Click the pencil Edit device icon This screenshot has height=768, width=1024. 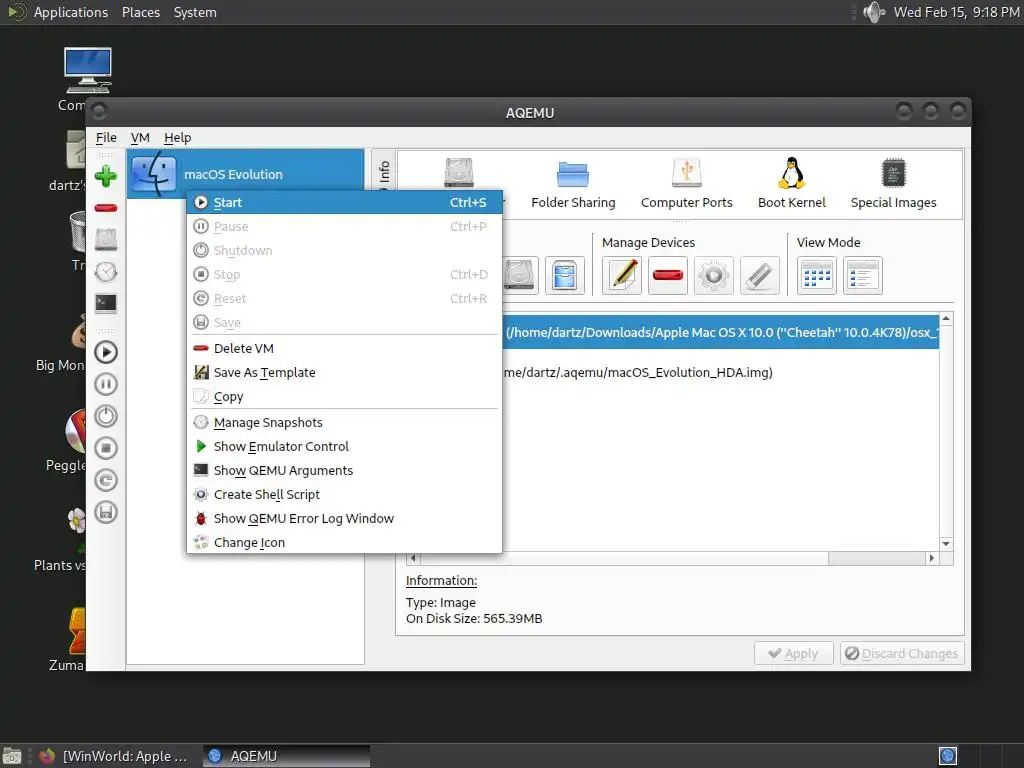click(x=622, y=276)
